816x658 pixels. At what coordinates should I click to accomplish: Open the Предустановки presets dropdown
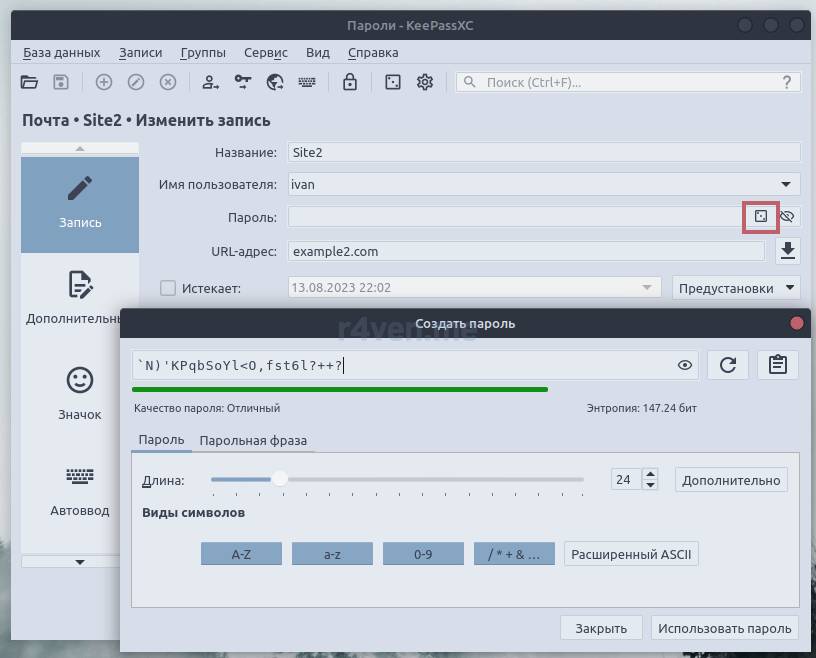(736, 288)
